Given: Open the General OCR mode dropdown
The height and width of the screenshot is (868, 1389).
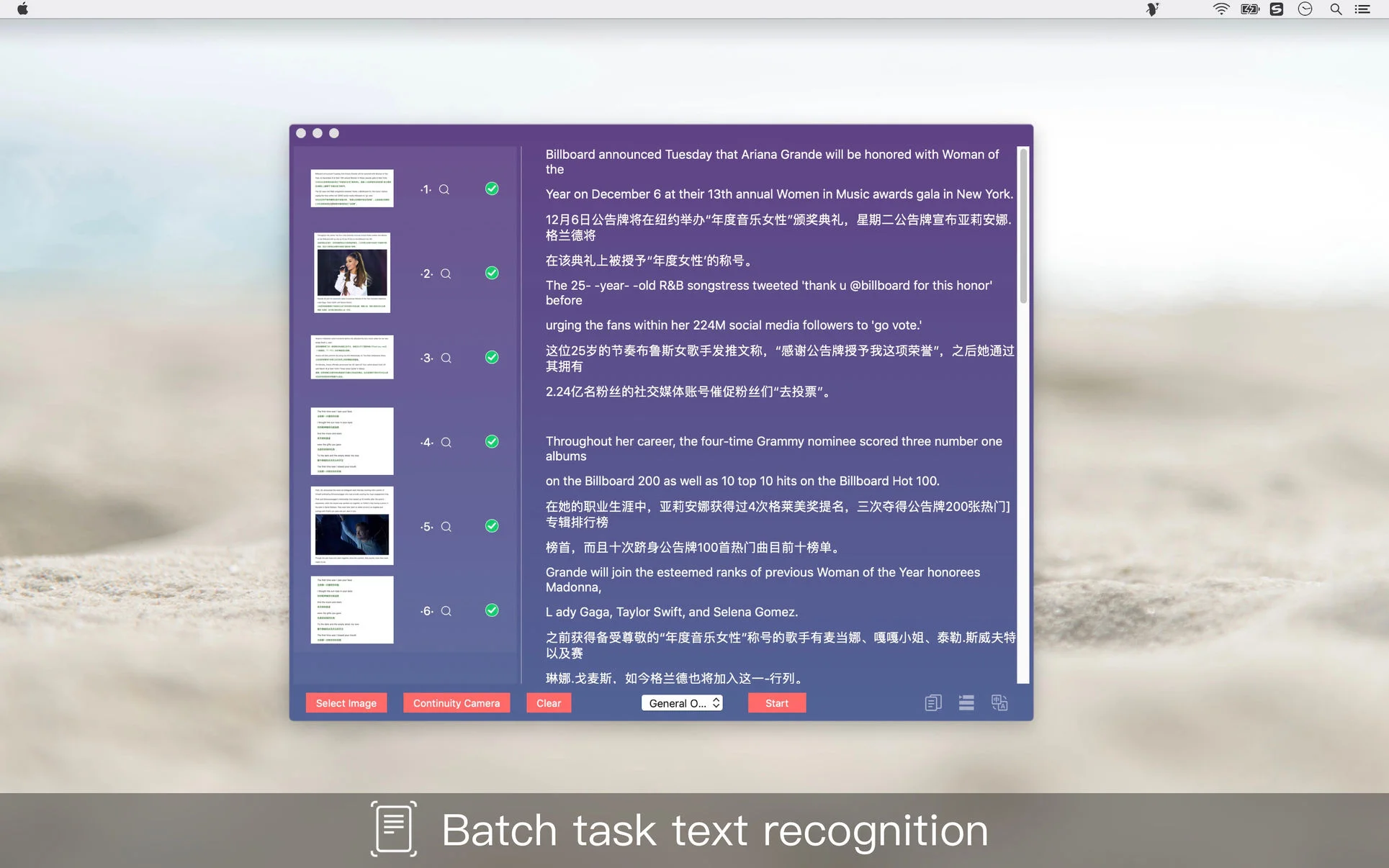Looking at the screenshot, I should point(682,703).
